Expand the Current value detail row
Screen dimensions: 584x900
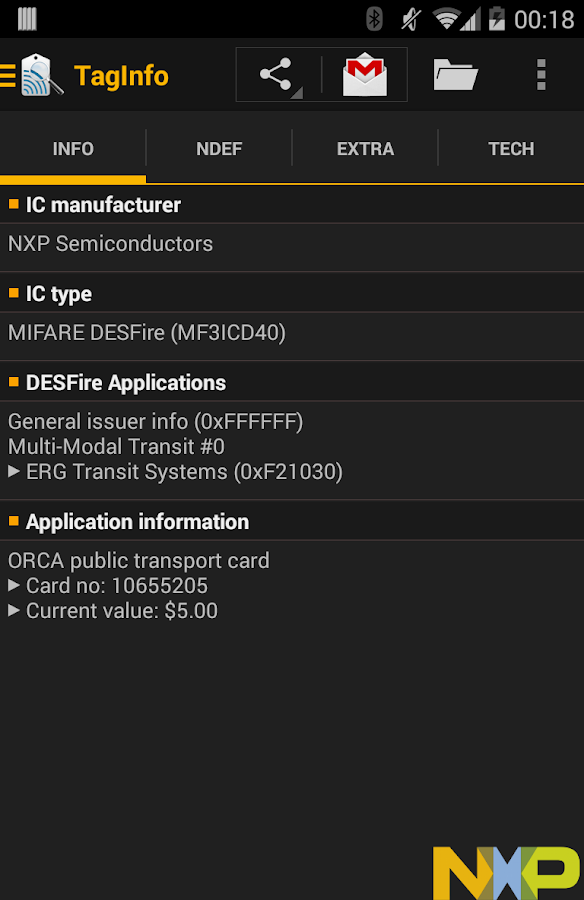tap(125, 610)
